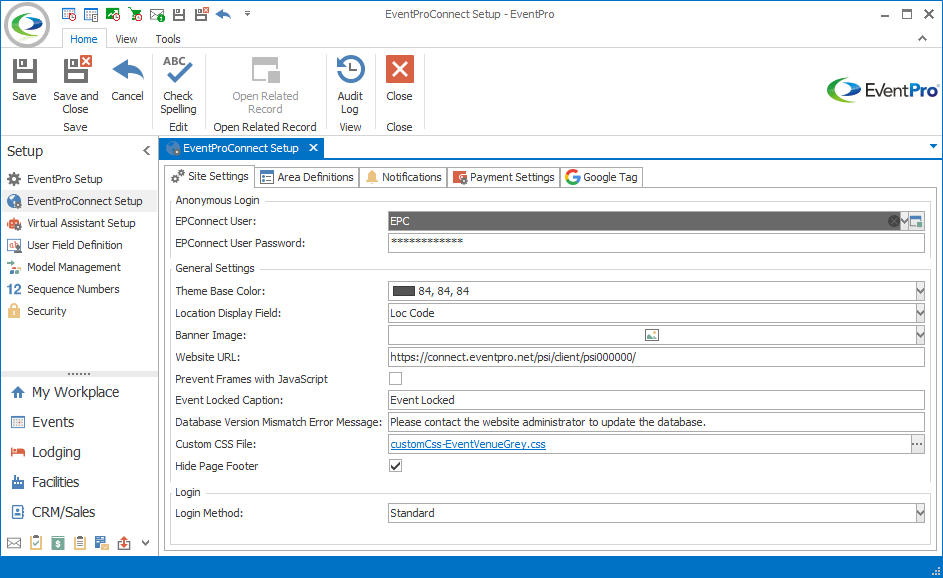This screenshot has width=943, height=578.
Task: Open the Notifications tab
Action: click(404, 177)
